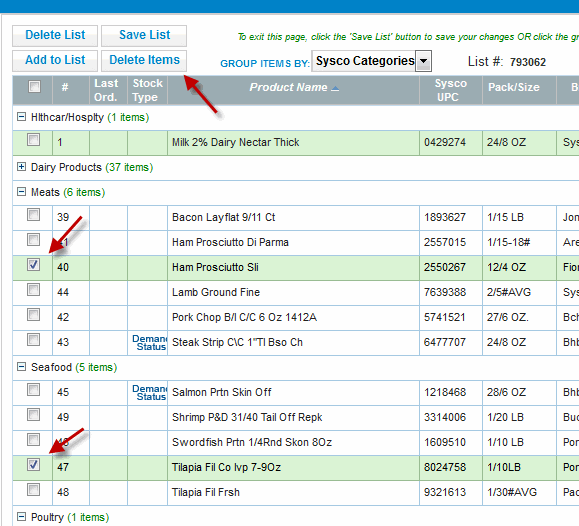Check the Bacon Layflat 9/11 Ct checkbox
Image resolution: width=579 pixels, height=526 pixels.
pos(34,215)
